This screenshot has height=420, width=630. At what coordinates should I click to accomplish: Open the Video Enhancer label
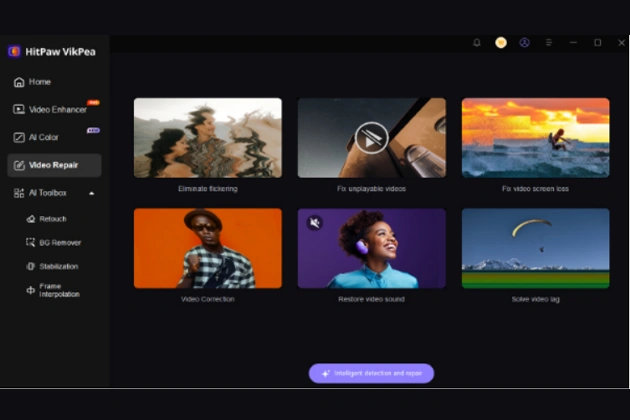click(57, 110)
